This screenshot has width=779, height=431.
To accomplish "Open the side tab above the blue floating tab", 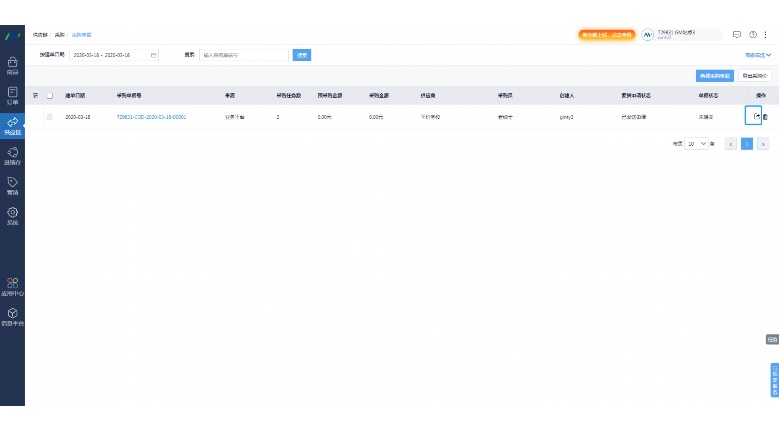I will 772,340.
